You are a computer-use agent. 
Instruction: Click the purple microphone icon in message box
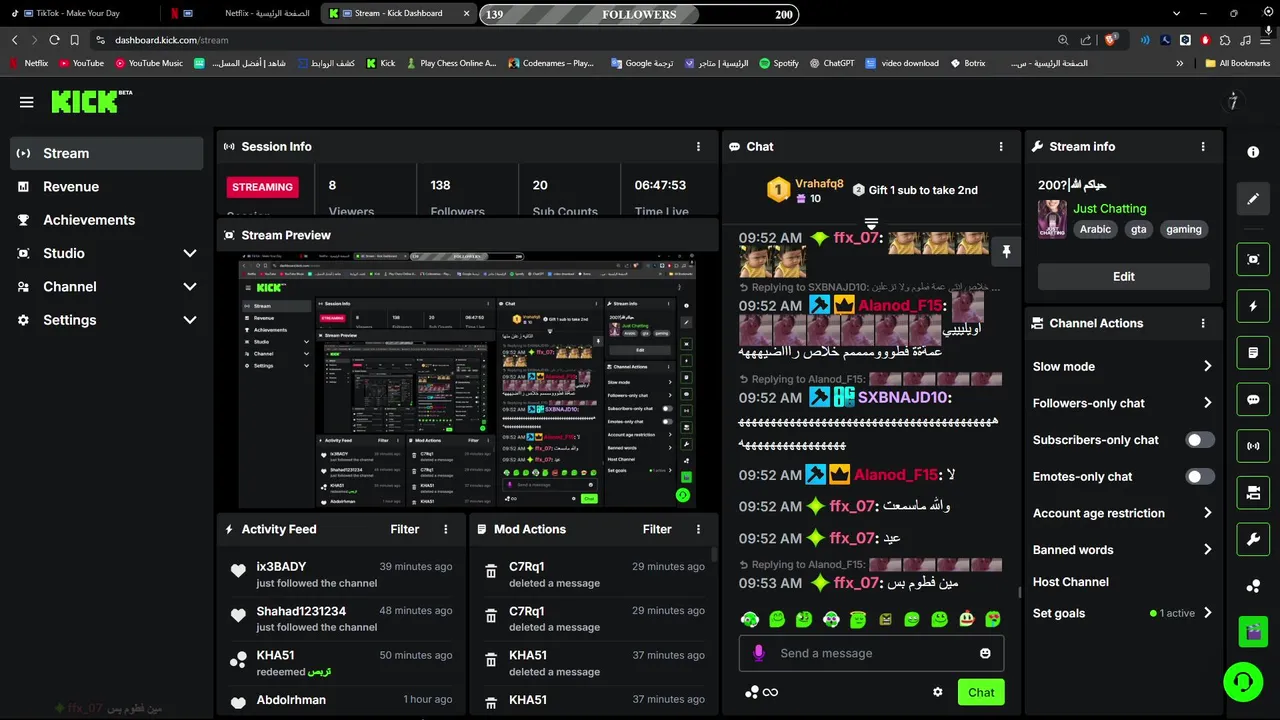click(x=759, y=653)
